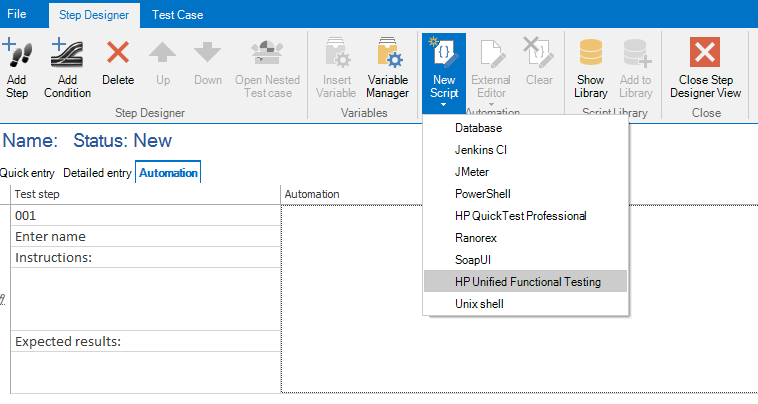Select PowerShell in the dropdown list

click(482, 194)
